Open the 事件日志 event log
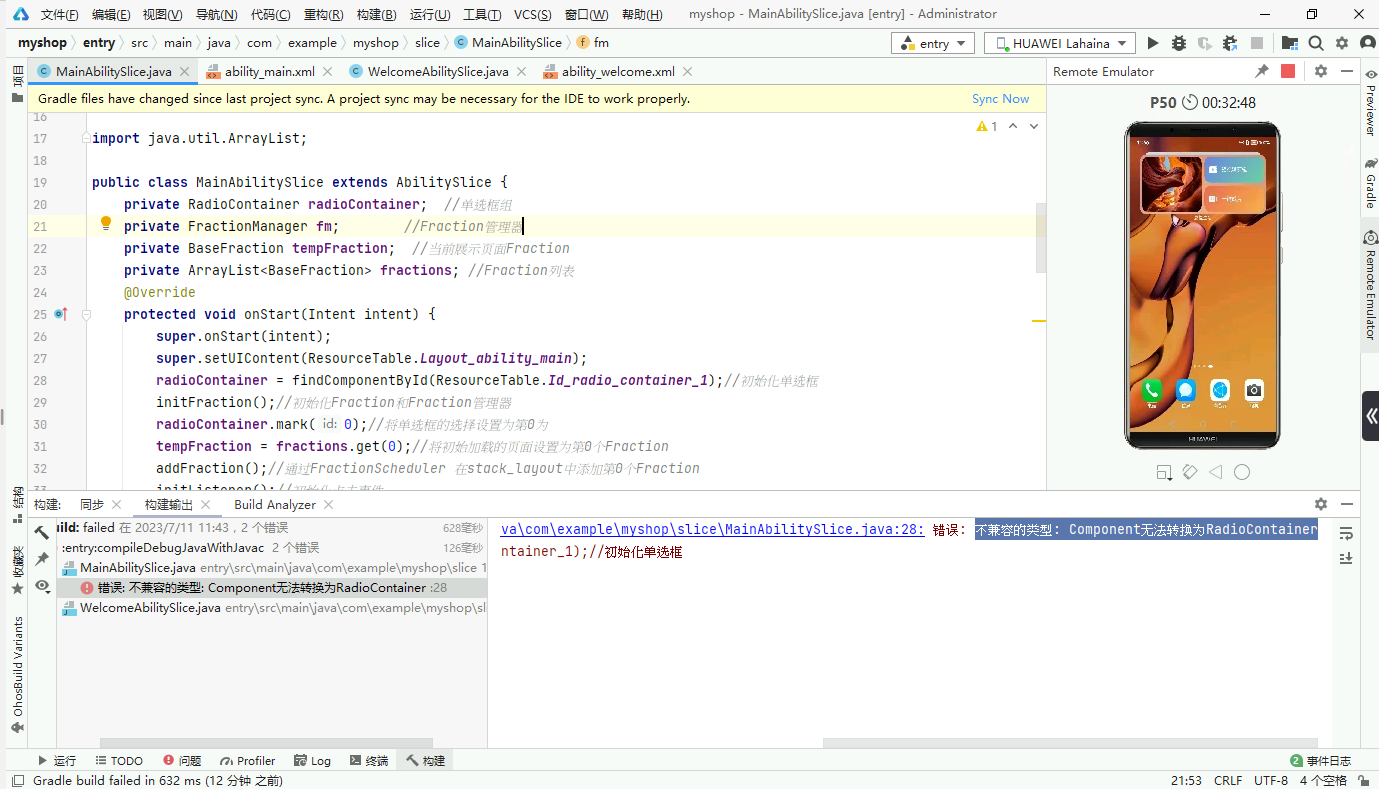Viewport: 1379px width, 789px height. point(1321,761)
